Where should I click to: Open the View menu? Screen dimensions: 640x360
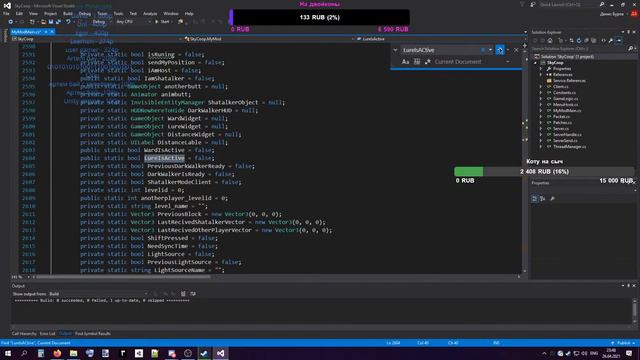click(33, 13)
